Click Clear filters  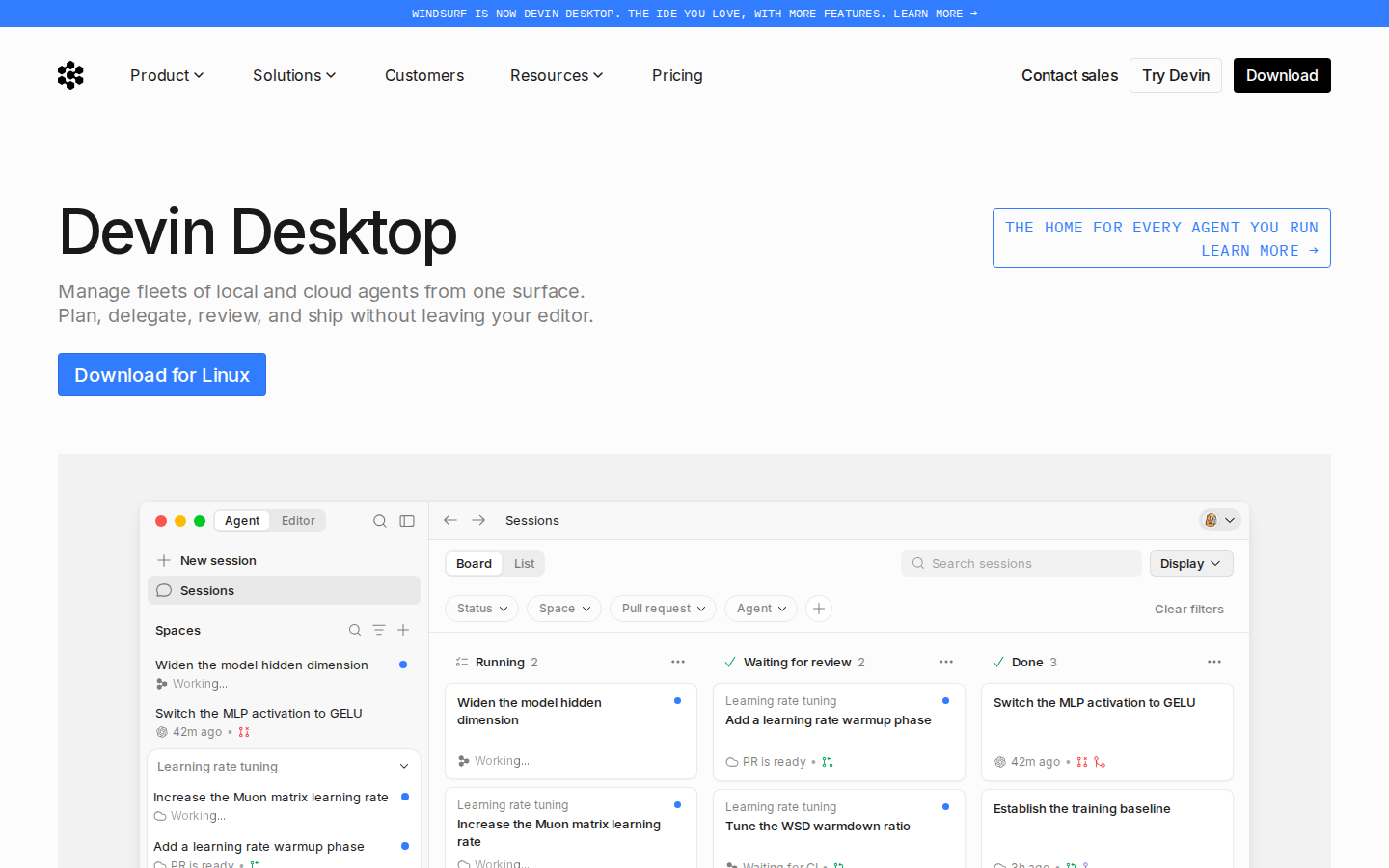pyautogui.click(x=1189, y=609)
